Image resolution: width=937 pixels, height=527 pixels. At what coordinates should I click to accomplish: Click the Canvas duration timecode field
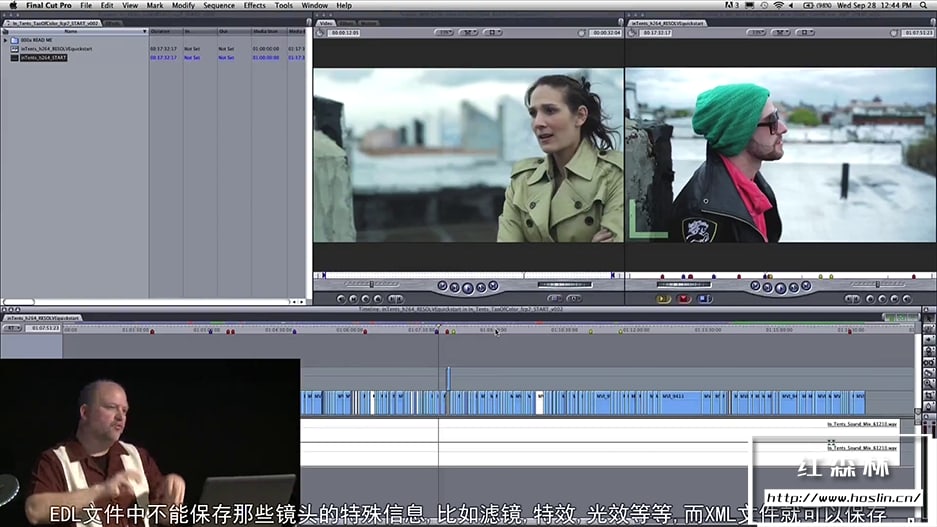click(657, 33)
